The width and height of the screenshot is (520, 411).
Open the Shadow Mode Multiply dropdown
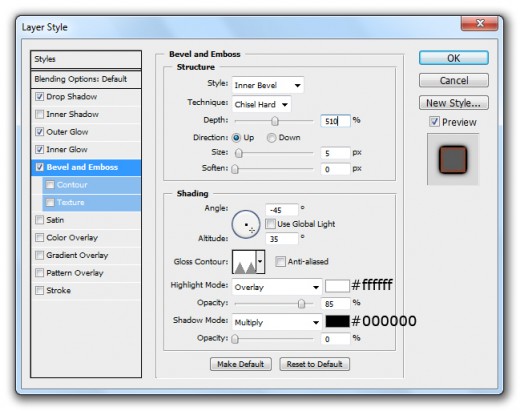277,322
